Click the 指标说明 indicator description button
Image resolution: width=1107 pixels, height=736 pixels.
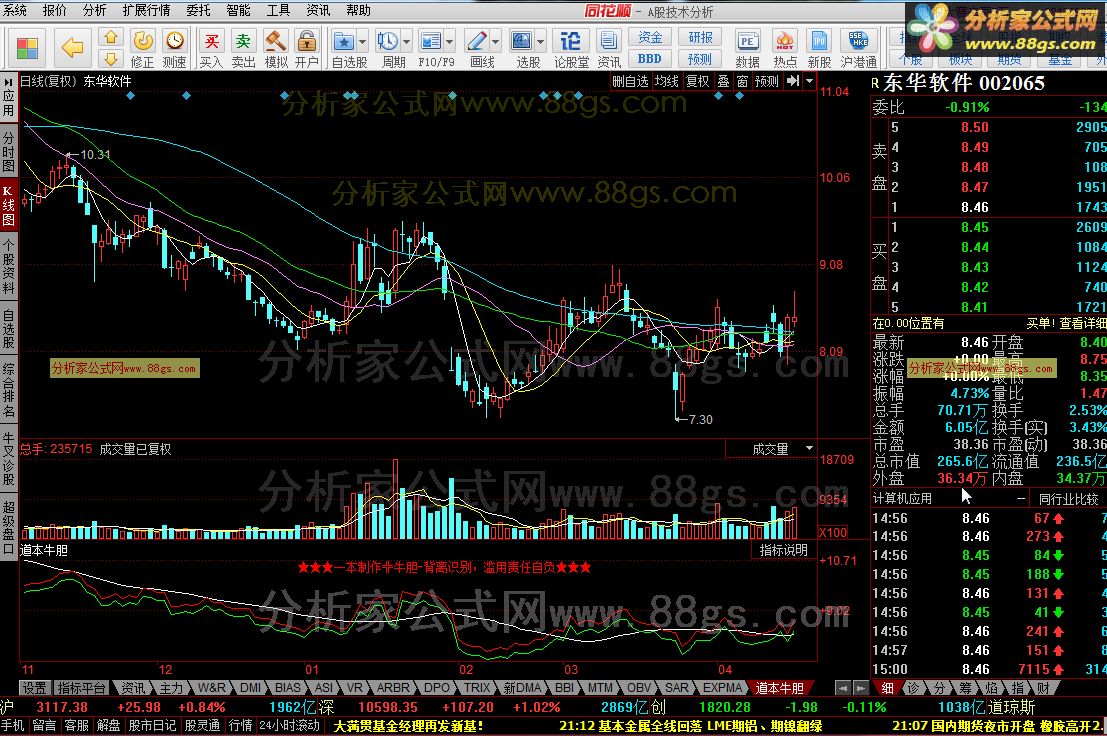pyautogui.click(x=783, y=550)
